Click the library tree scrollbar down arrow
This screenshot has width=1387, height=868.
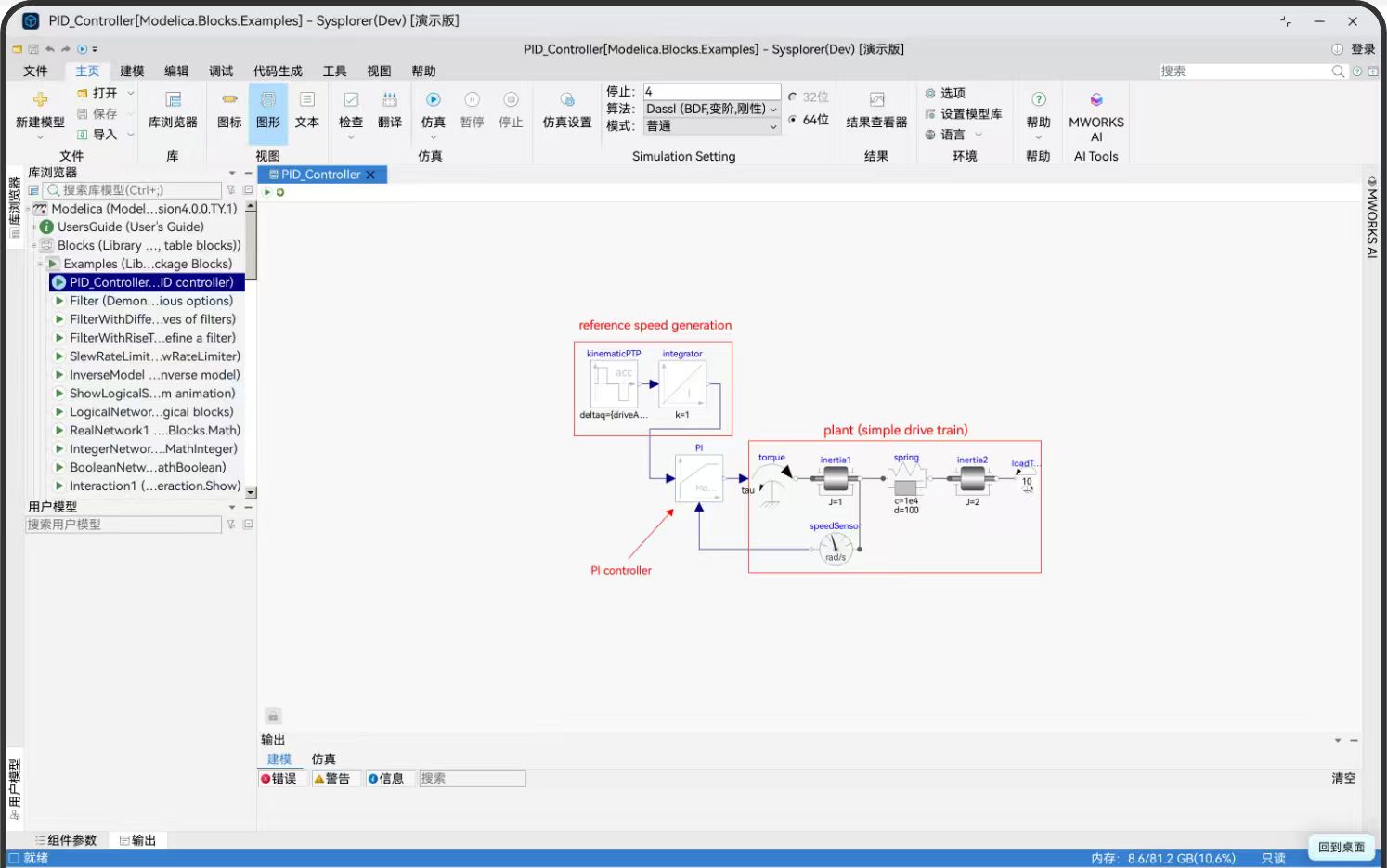tap(251, 493)
